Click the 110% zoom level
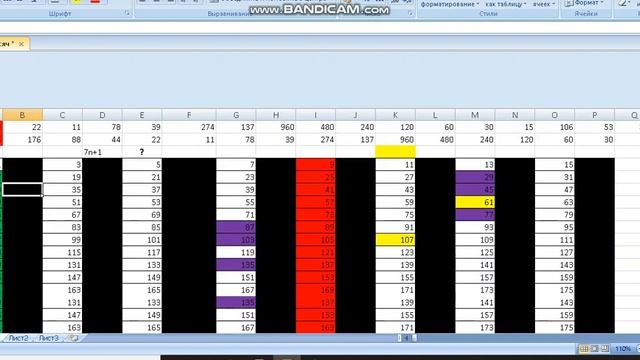This screenshot has width=640, height=360. (x=622, y=349)
